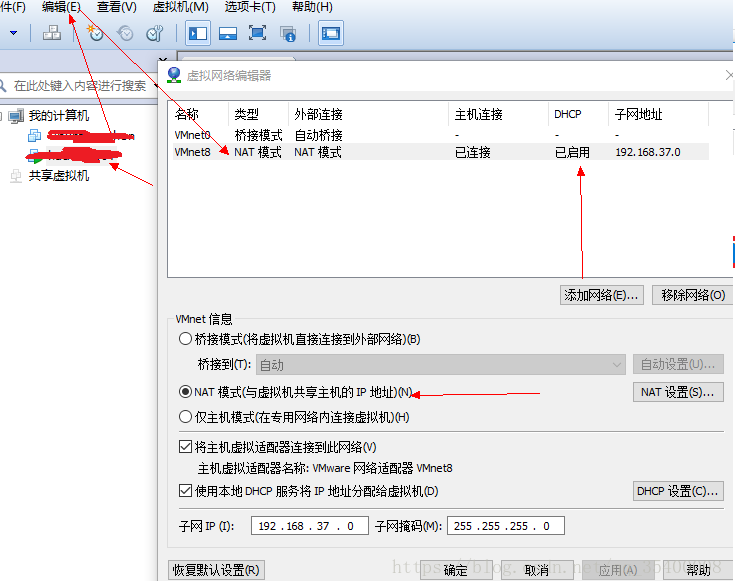Toggle 将主机虚拟适配器连接到此网络 checkbox
Image resolution: width=735 pixels, height=581 pixels.
coord(185,446)
